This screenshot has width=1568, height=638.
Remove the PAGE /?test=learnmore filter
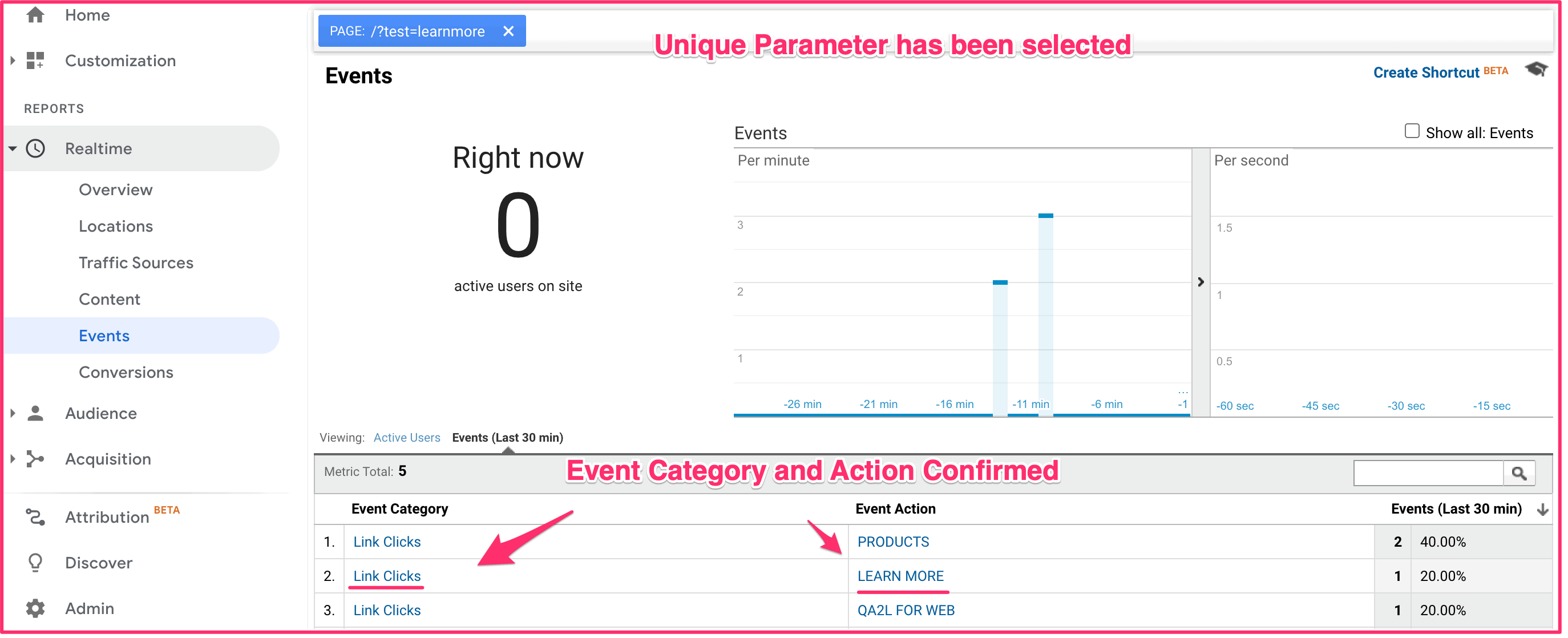click(x=509, y=31)
